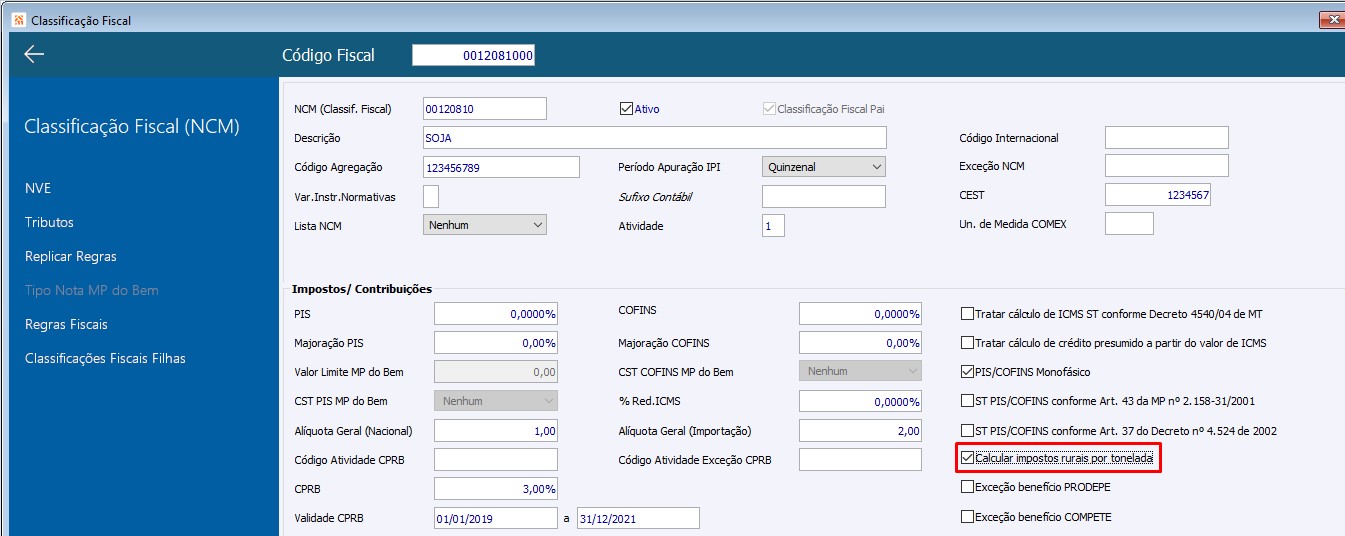The image size is (1345, 536).
Task: Enable Exceção benefício PRODEPE
Action: point(967,487)
